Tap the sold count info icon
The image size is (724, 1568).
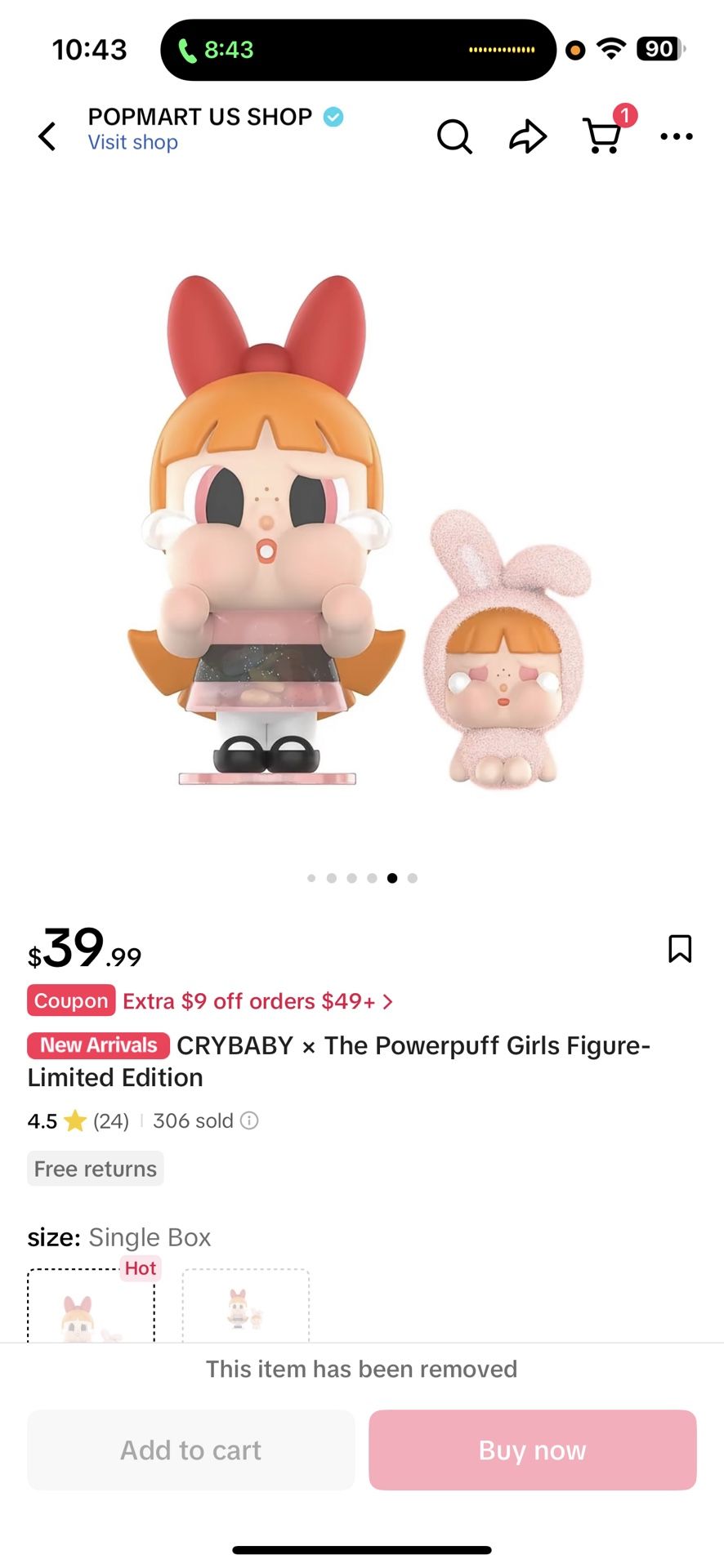pyautogui.click(x=249, y=1120)
